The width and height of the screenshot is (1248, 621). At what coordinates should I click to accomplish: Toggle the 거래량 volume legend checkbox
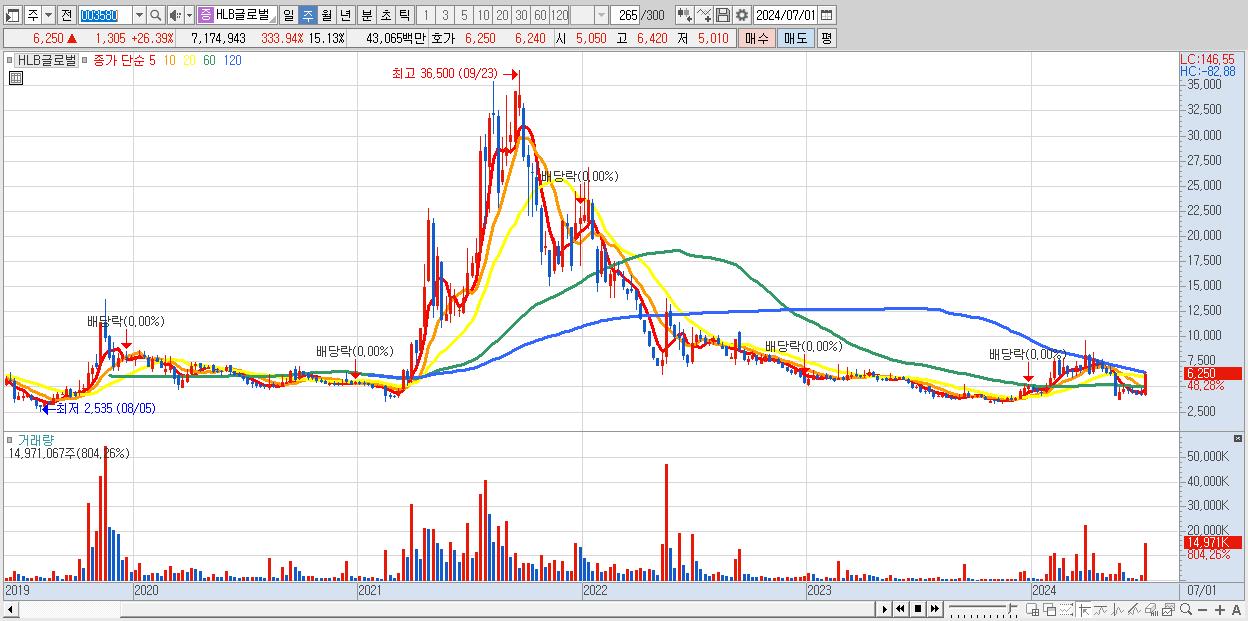coord(11,440)
